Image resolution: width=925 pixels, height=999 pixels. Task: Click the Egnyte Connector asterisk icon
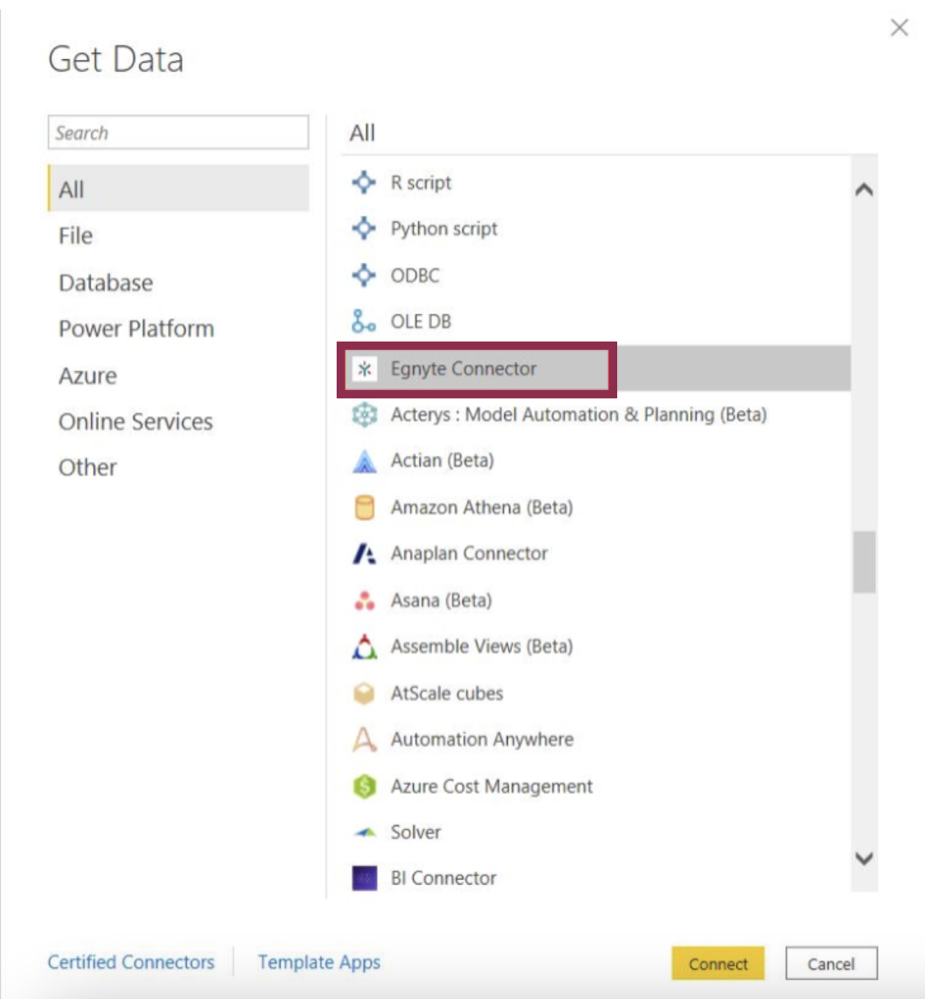365,369
